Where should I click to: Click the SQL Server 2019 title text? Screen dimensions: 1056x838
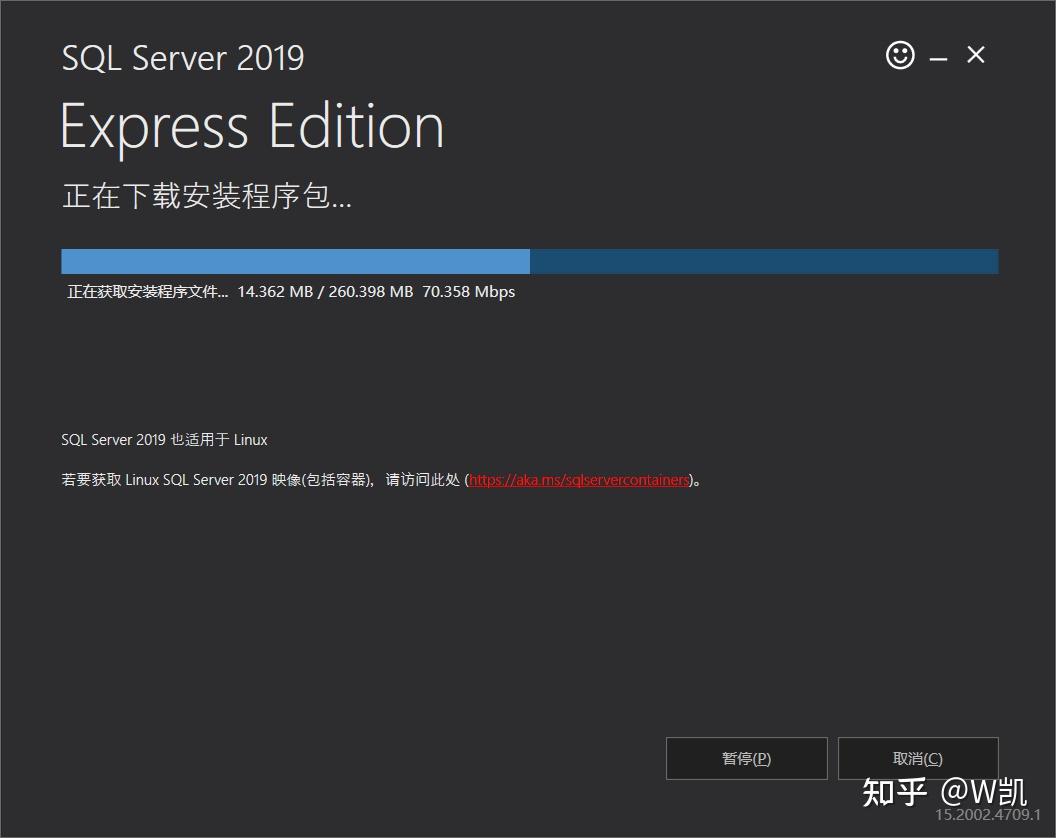183,57
